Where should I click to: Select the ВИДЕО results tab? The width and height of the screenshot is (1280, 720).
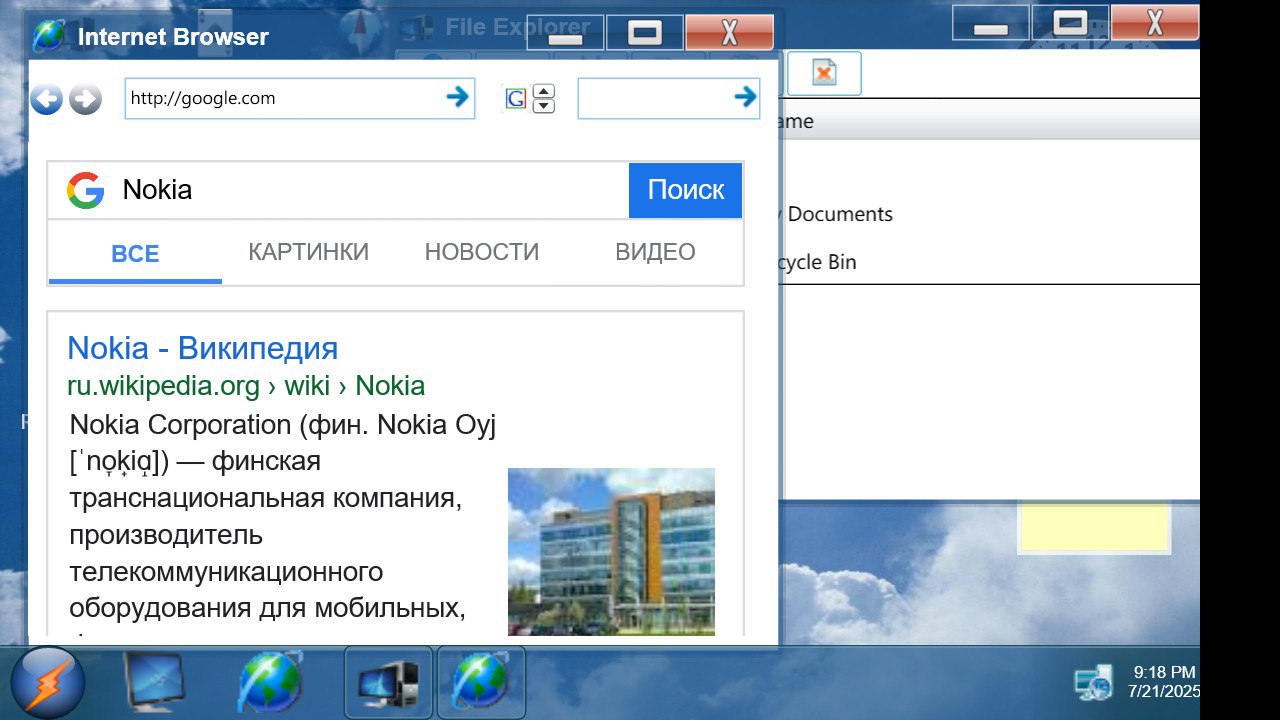pyautogui.click(x=655, y=252)
